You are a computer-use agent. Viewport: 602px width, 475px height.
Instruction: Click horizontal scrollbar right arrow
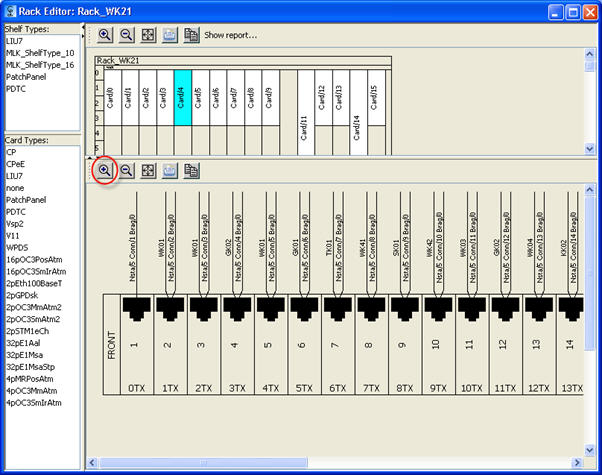577,462
